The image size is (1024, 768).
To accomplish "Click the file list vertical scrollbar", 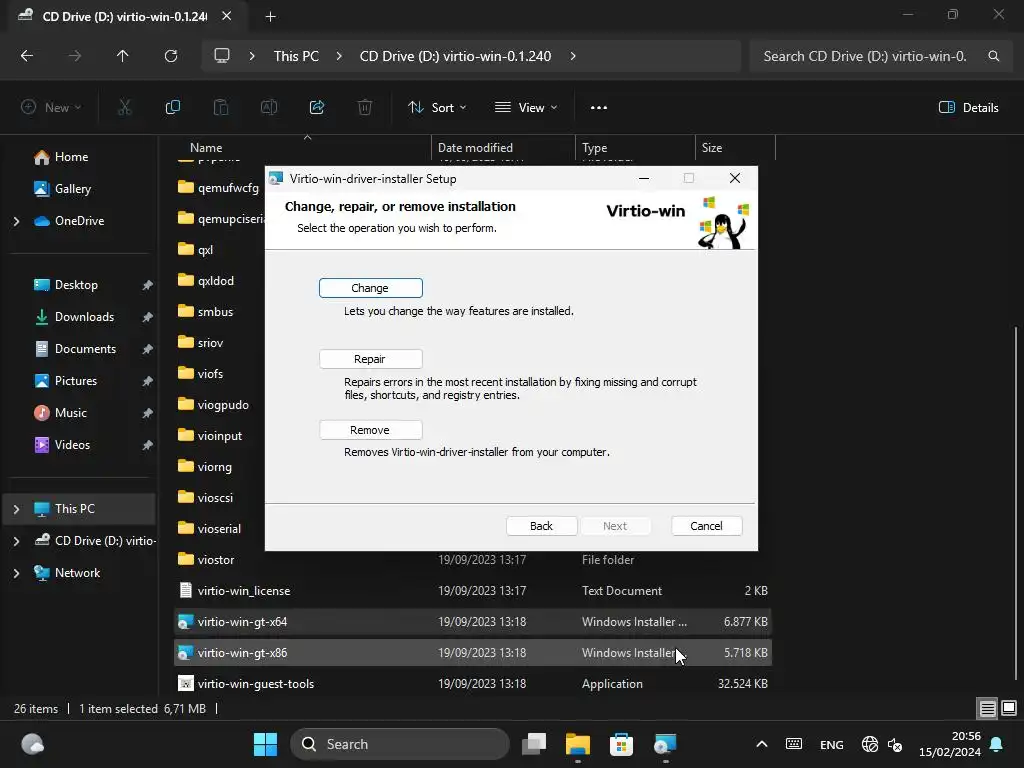I will [1016, 503].
